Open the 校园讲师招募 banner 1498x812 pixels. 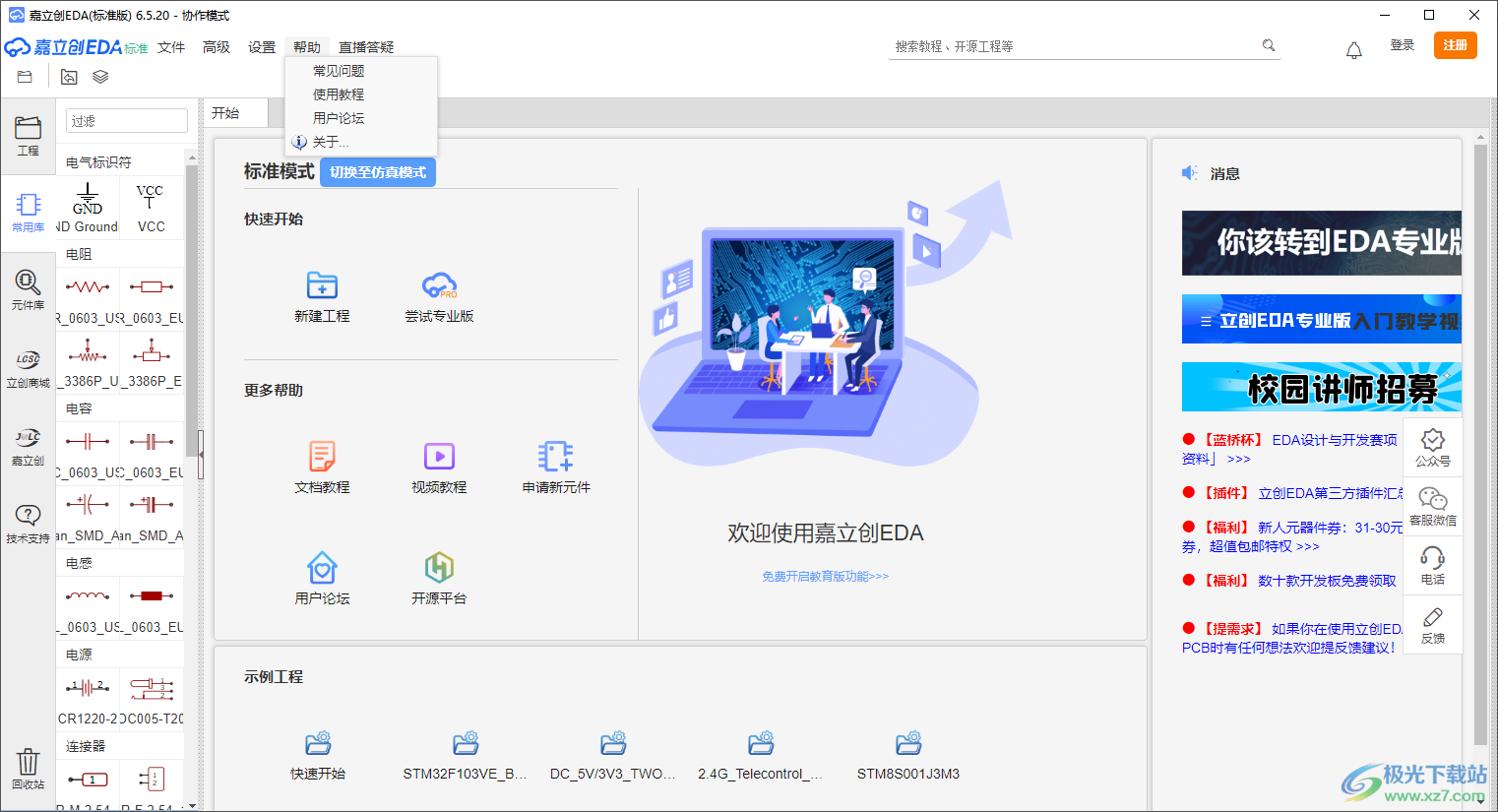point(1322,387)
